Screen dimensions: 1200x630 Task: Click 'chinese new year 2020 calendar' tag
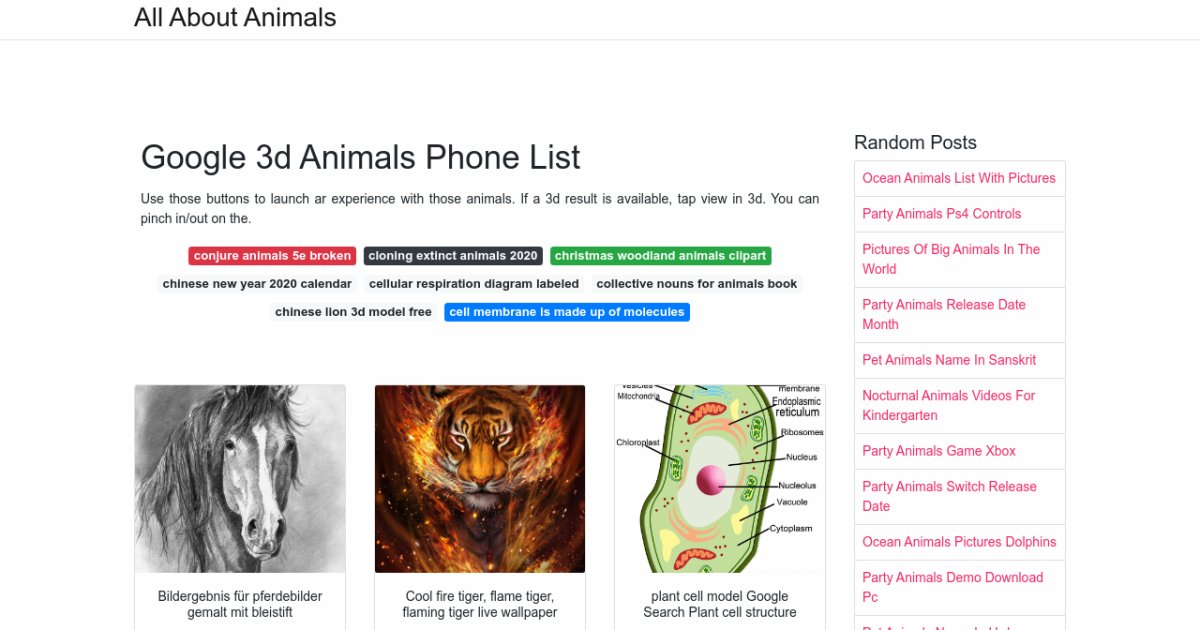point(257,284)
